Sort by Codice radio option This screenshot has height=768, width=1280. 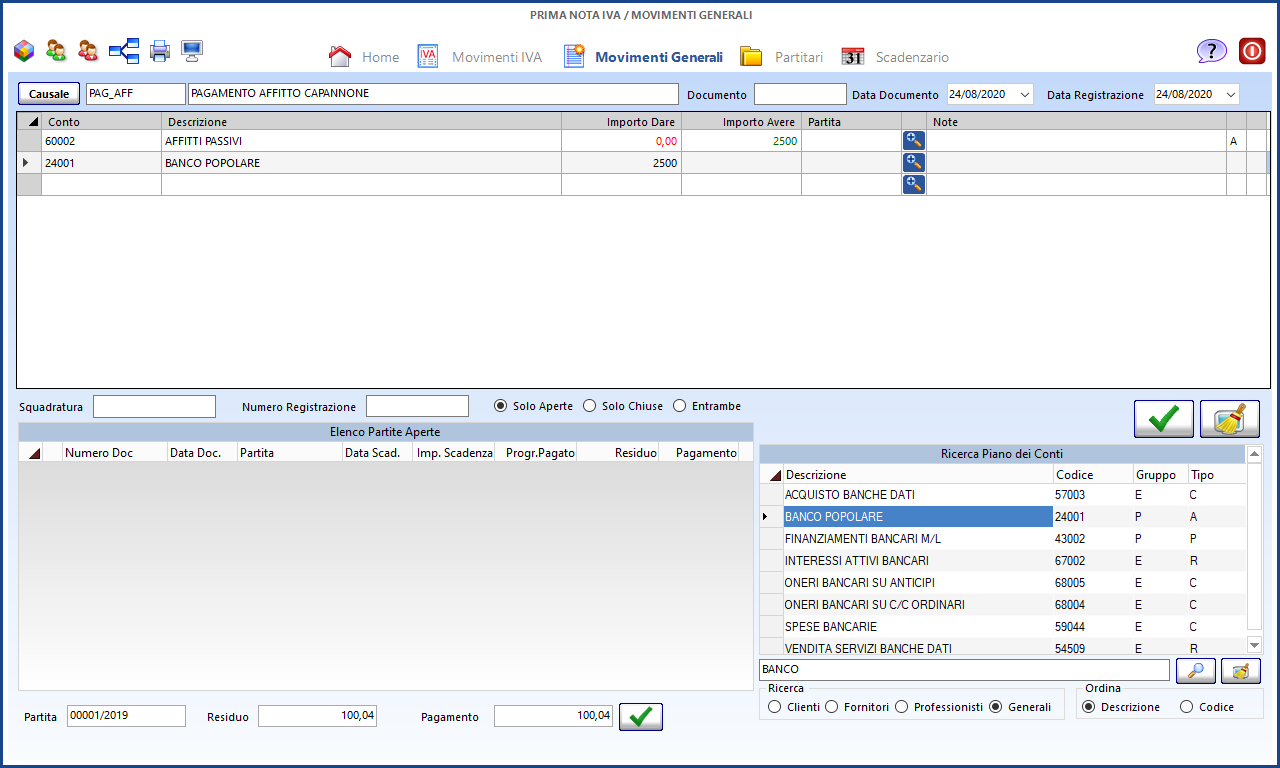(x=1187, y=707)
